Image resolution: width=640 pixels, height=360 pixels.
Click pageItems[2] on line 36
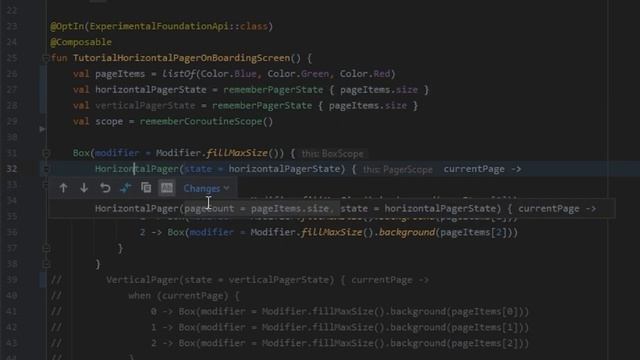474,232
